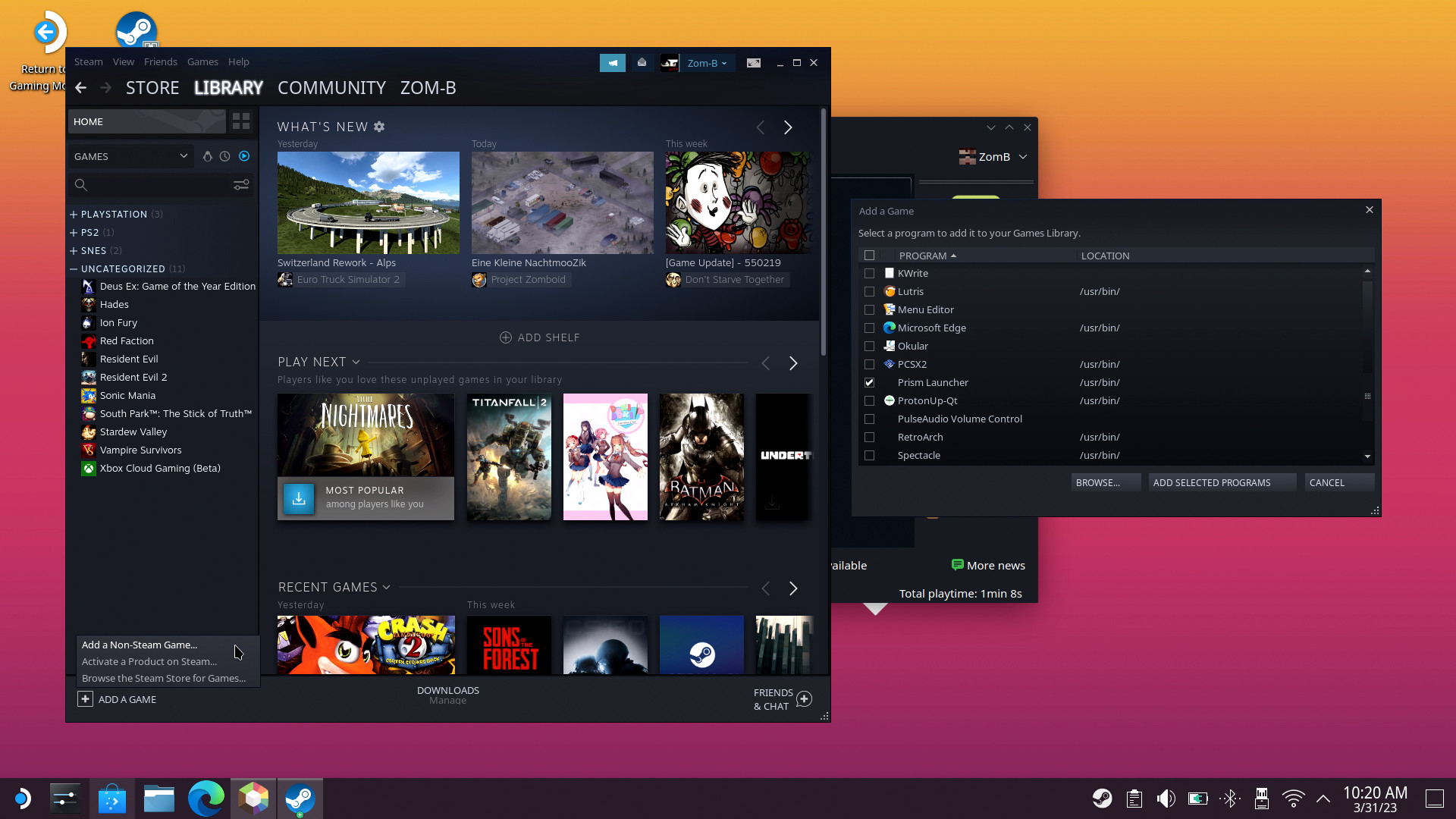Scroll the program list scrollbar down
1456x819 pixels.
[x=1367, y=459]
